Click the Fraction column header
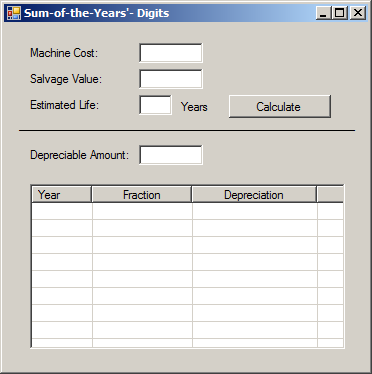372x374 pixels. pos(142,194)
